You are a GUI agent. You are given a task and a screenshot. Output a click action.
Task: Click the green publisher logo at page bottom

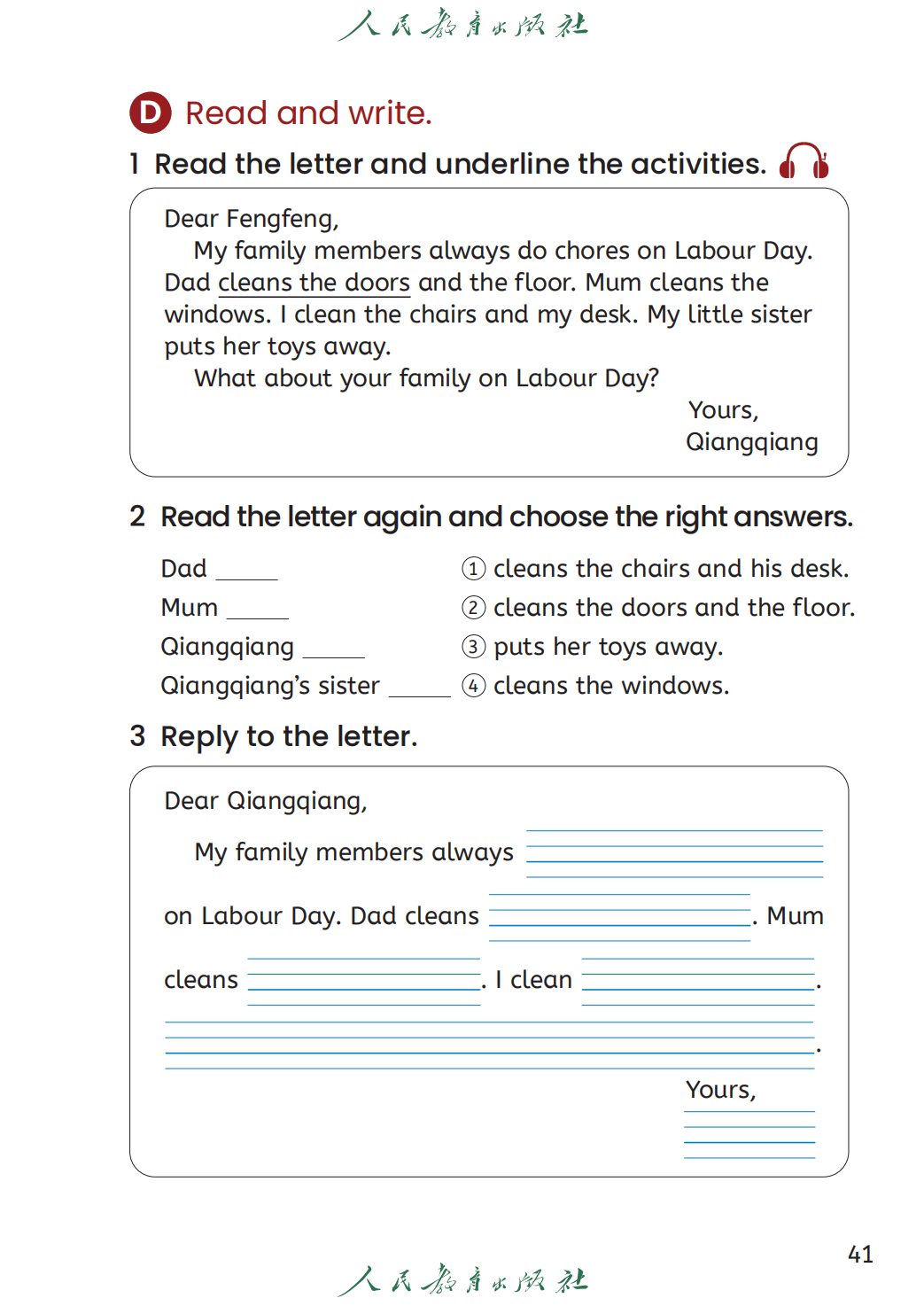[x=462, y=1280]
